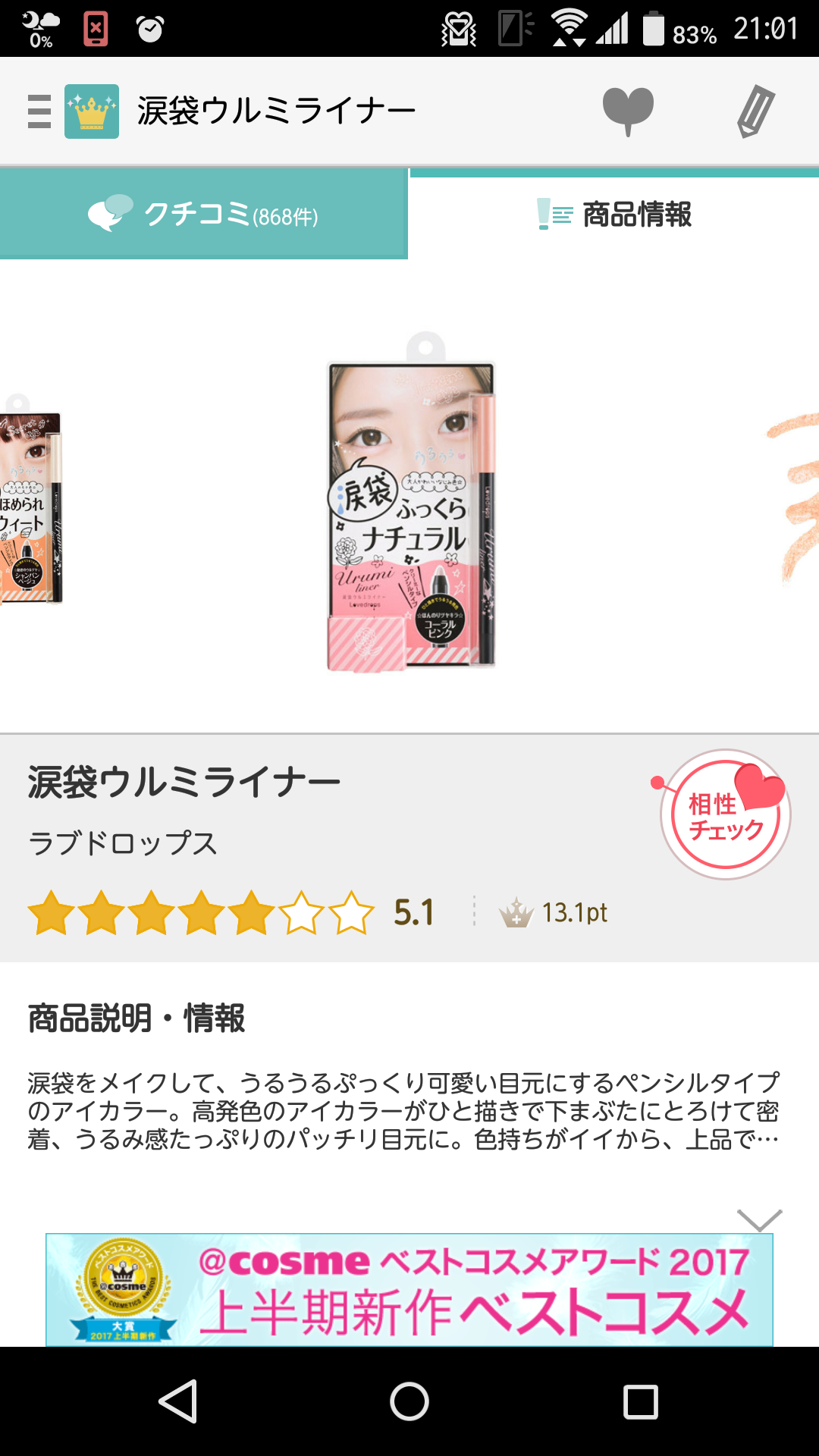This screenshot has height=1456, width=819.
Task: Switch to クチコミ (868件) tab
Action: pyautogui.click(x=204, y=214)
